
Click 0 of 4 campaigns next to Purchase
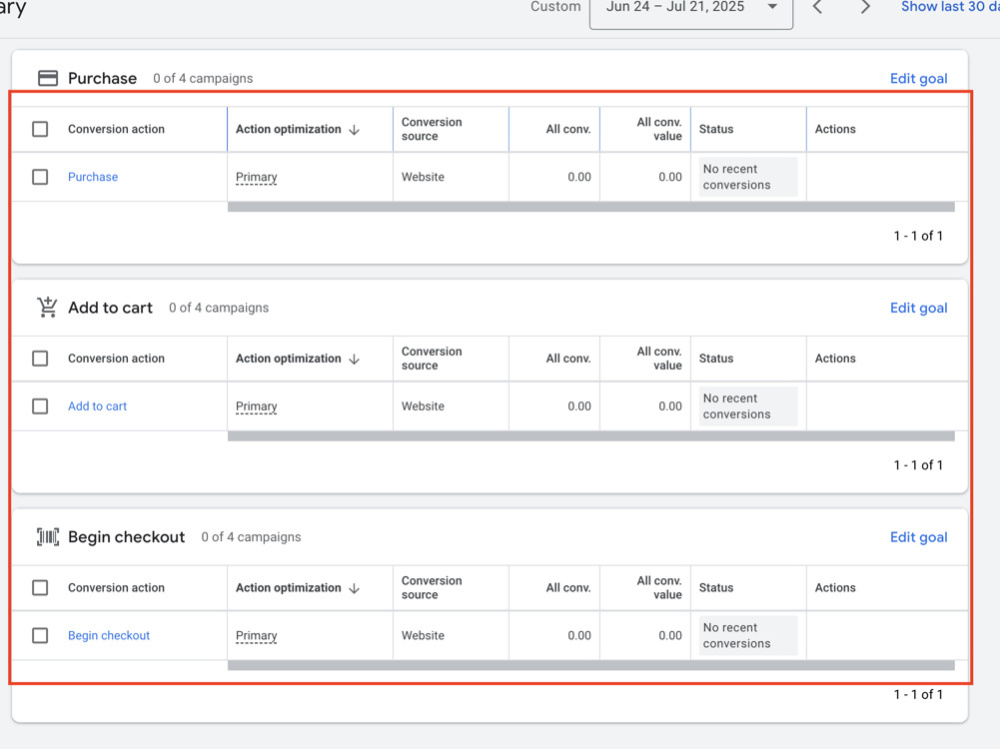point(203,78)
